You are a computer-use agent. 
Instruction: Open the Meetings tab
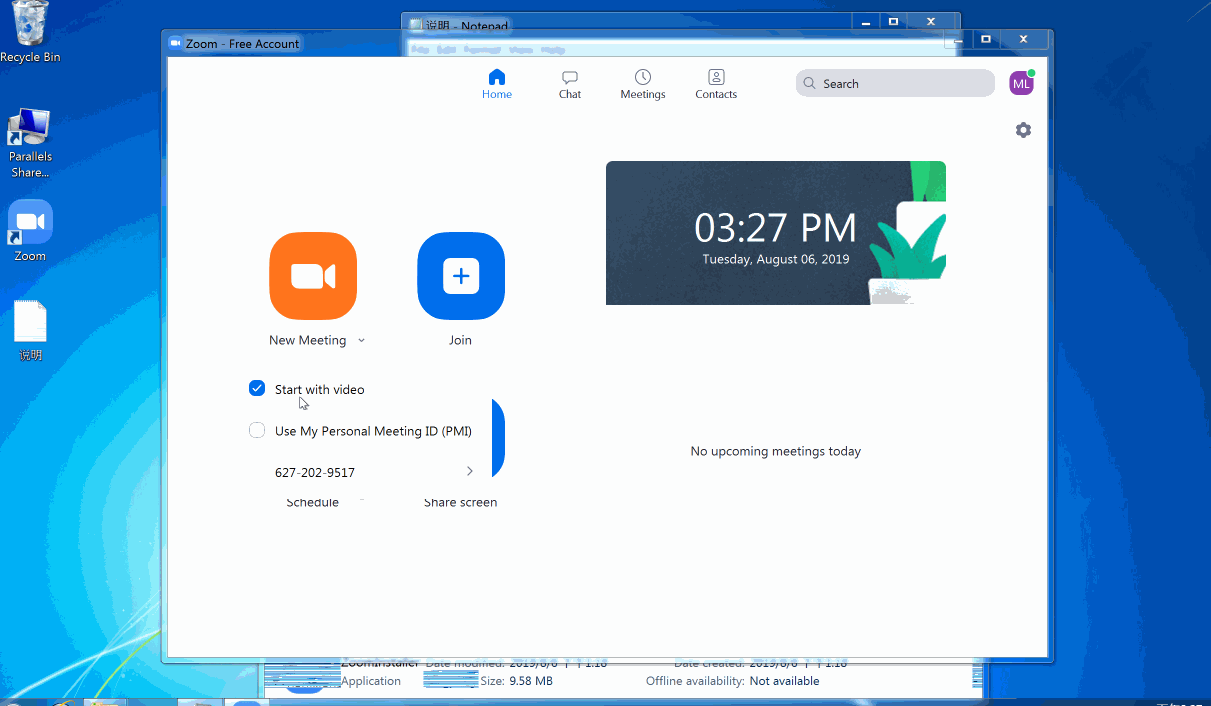[643, 84]
